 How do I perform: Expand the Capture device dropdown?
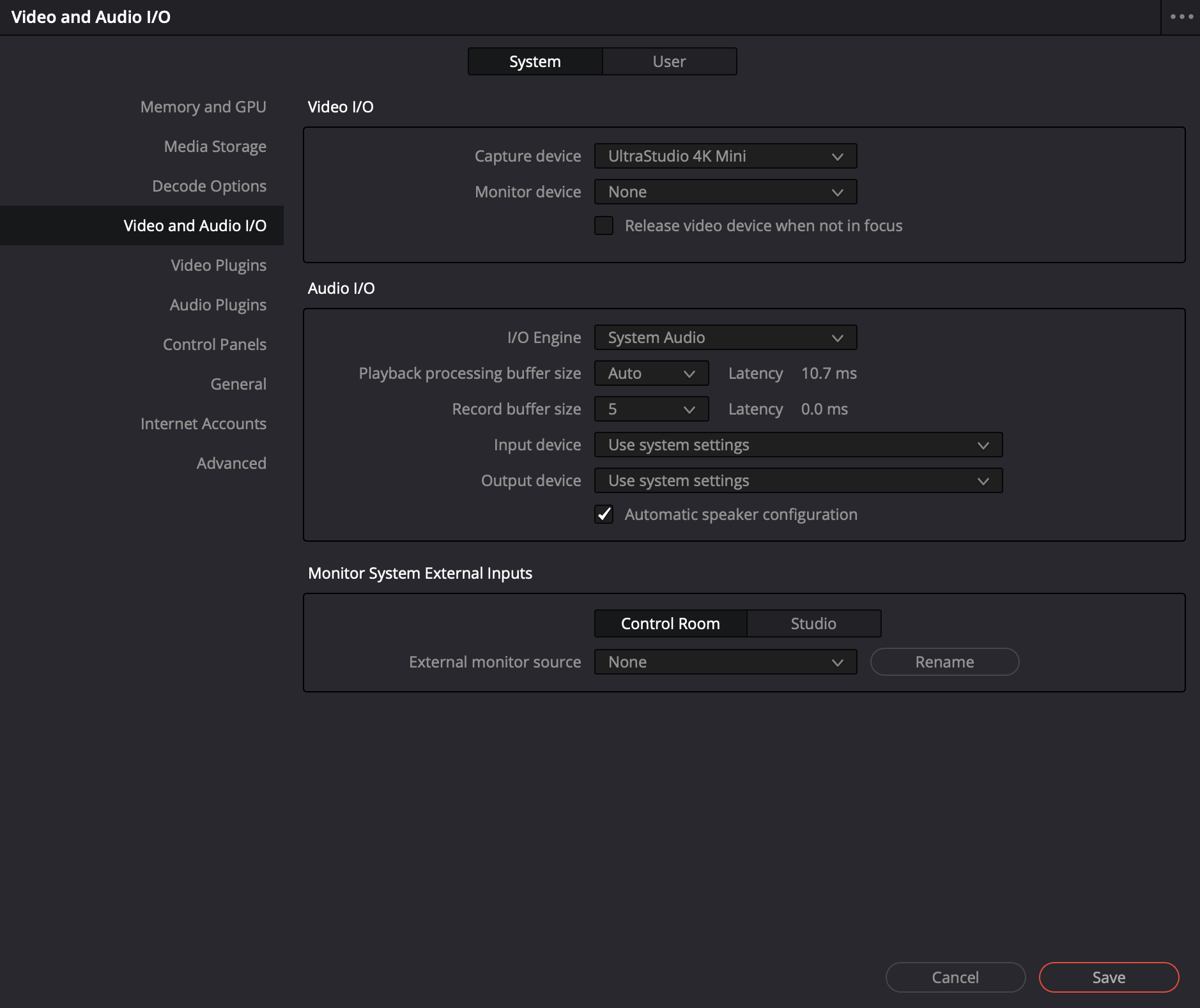click(x=725, y=156)
